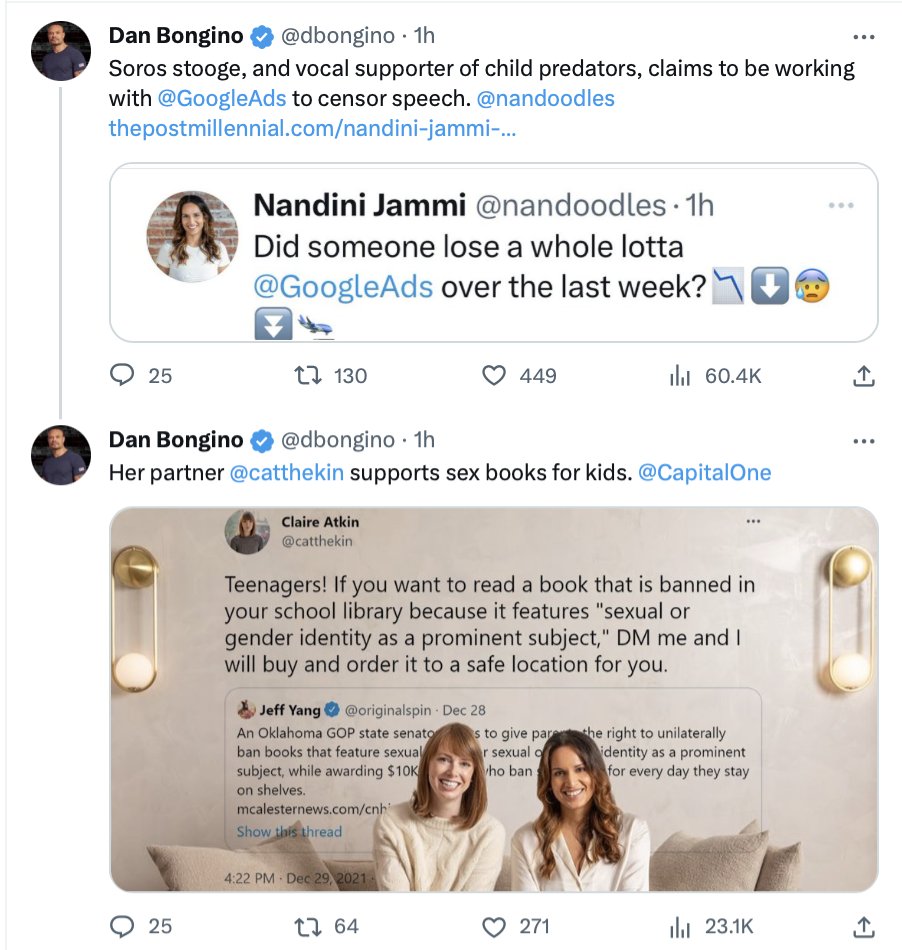Share the second tweet

tap(864, 926)
